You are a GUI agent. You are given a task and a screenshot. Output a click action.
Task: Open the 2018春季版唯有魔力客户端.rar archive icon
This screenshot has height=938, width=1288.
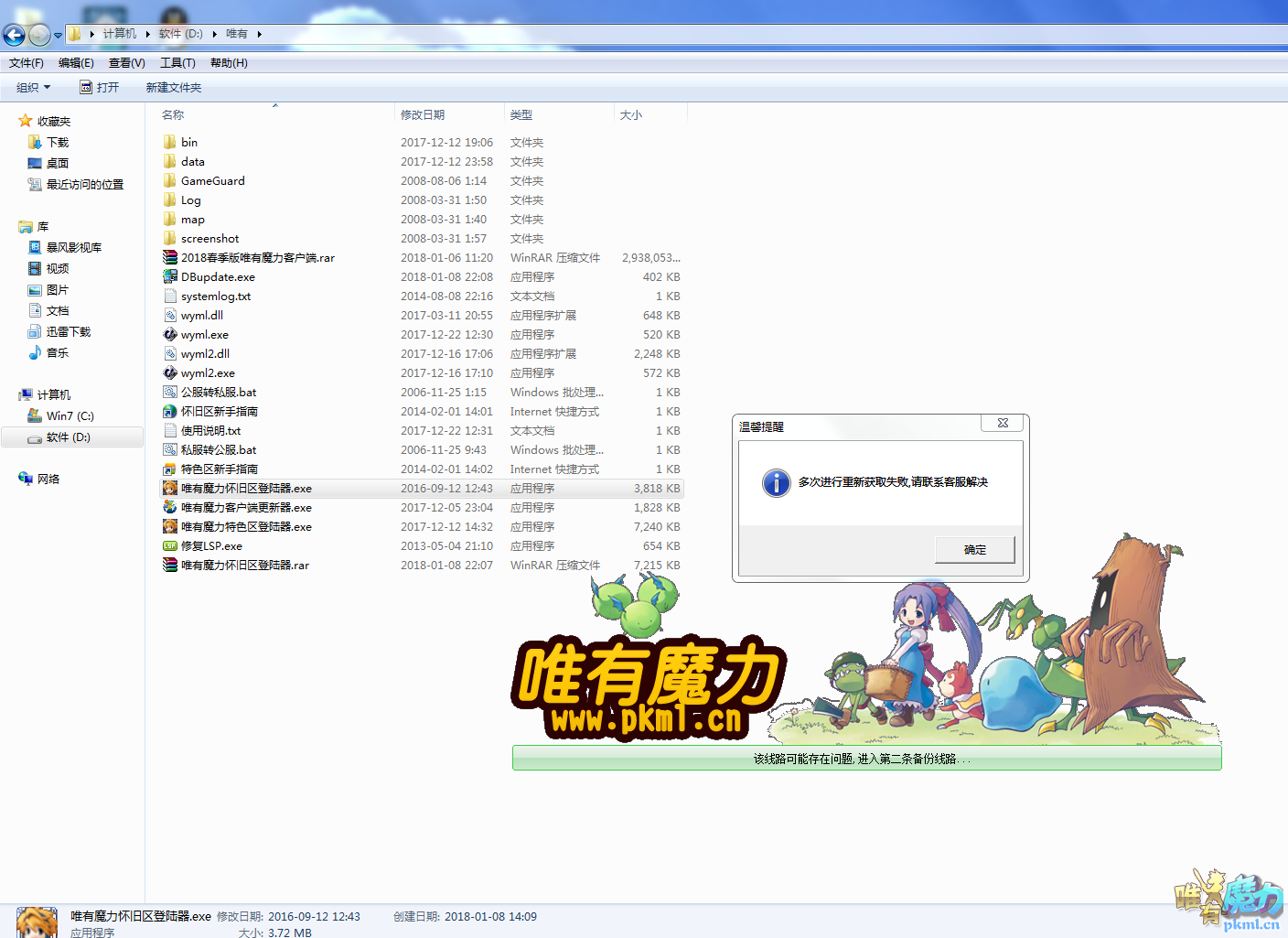pyautogui.click(x=170, y=258)
